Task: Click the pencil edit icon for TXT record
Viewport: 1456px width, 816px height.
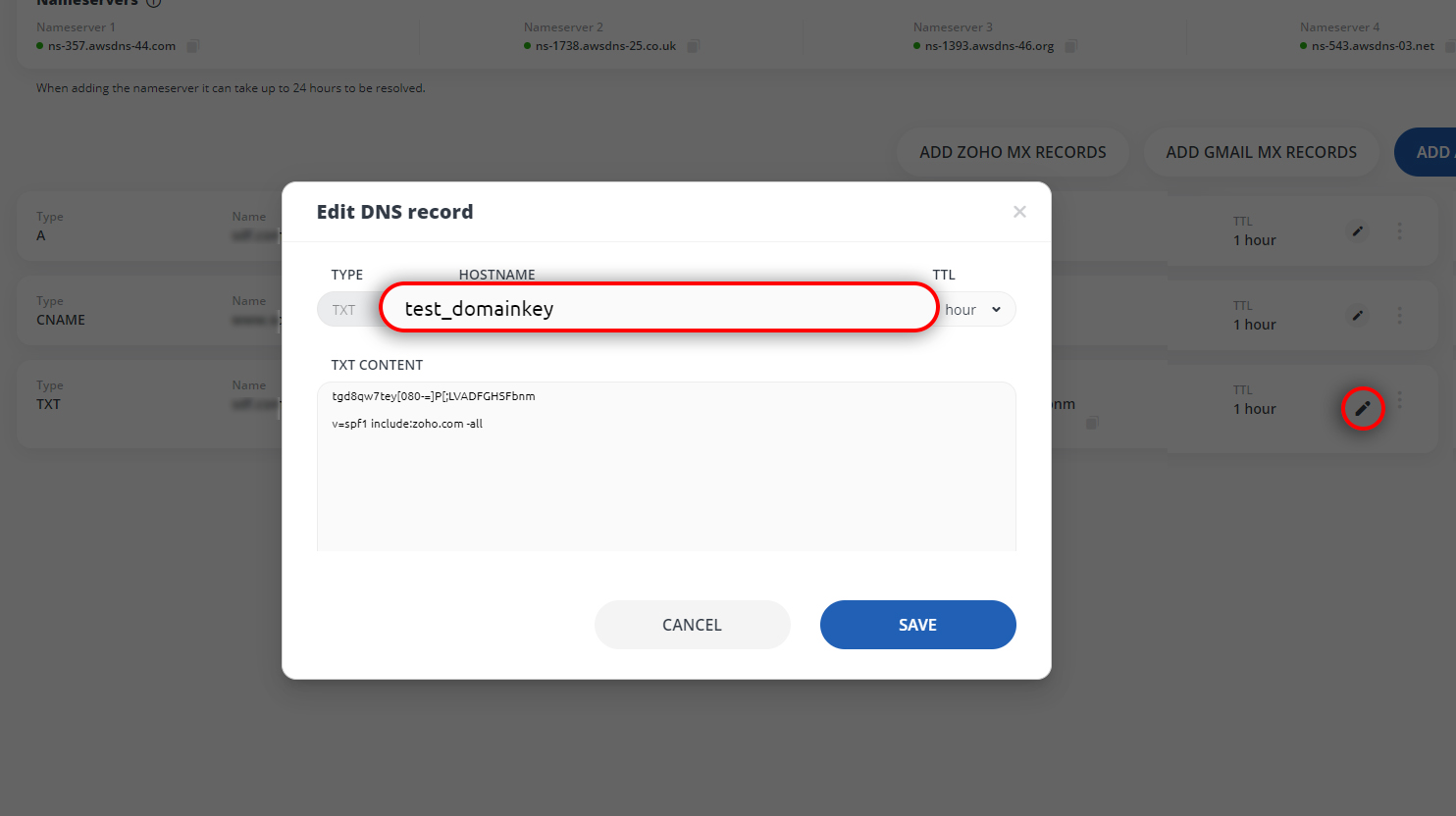Action: [1362, 409]
